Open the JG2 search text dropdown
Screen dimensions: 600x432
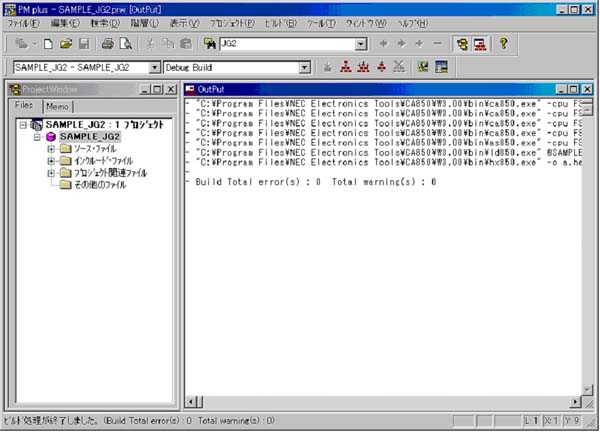361,44
